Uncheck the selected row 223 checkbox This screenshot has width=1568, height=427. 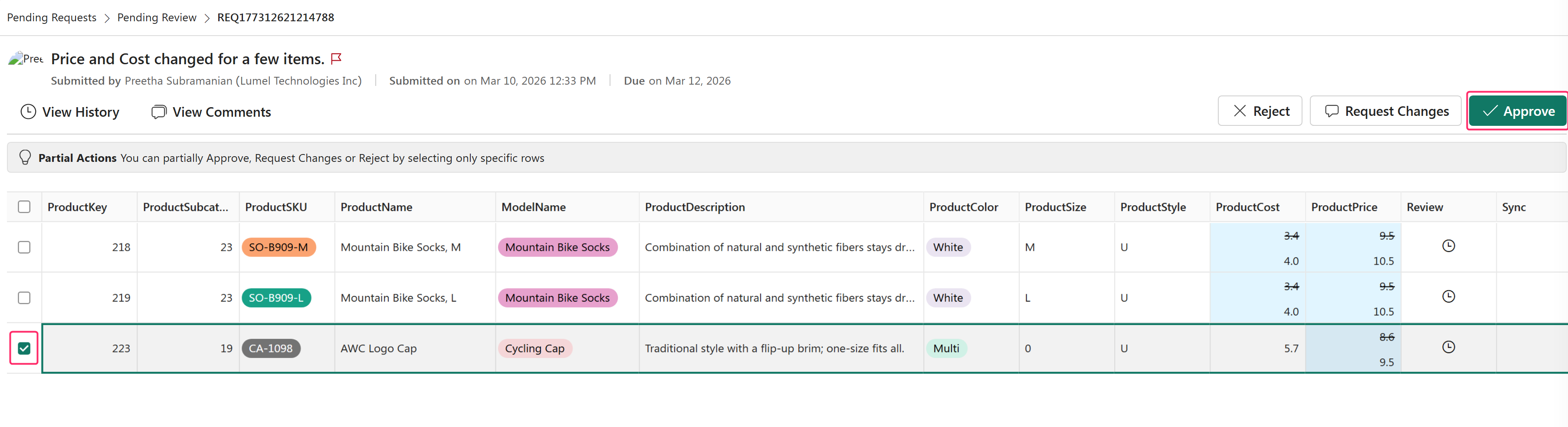pos(24,348)
